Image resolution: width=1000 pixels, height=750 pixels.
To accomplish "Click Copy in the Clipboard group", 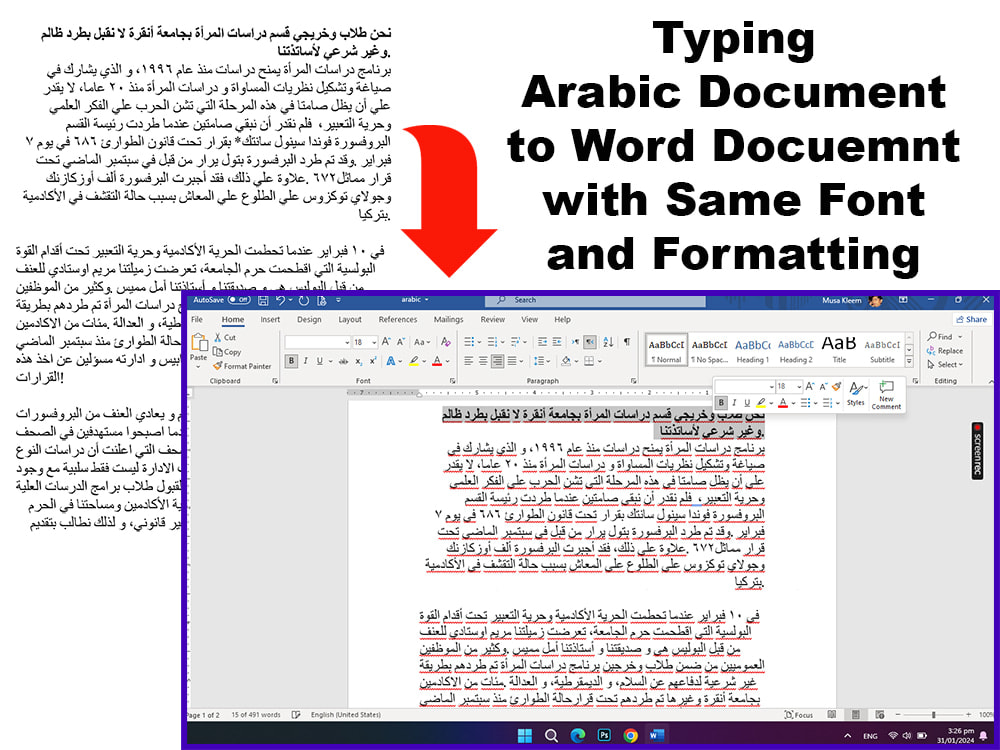I will point(227,353).
